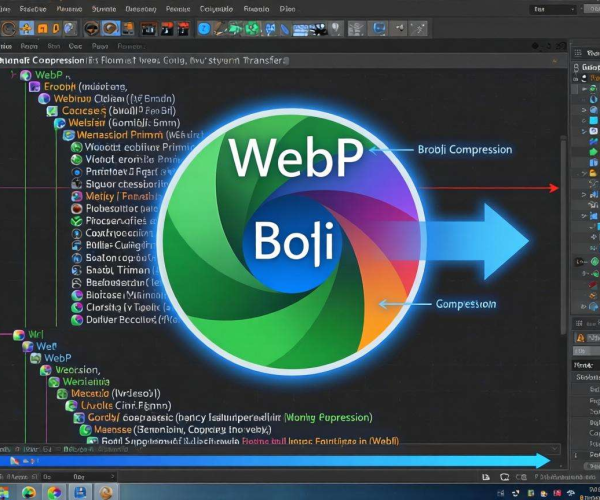Expand the root WebP tree node arrow

[x=13, y=74]
